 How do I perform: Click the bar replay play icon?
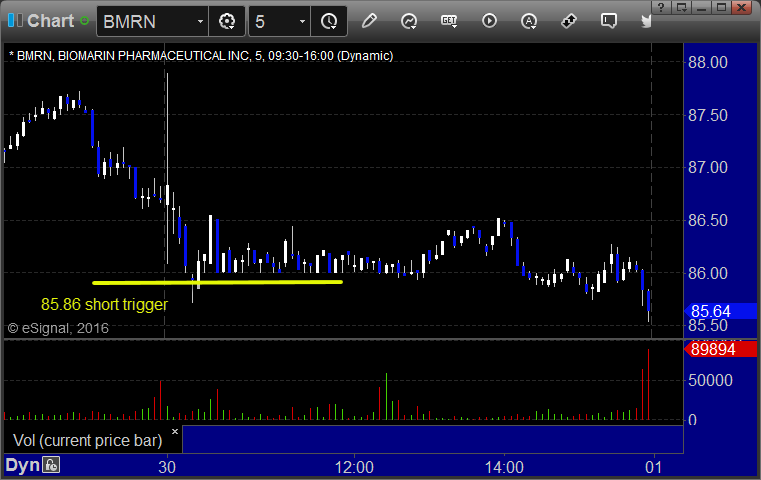click(489, 21)
